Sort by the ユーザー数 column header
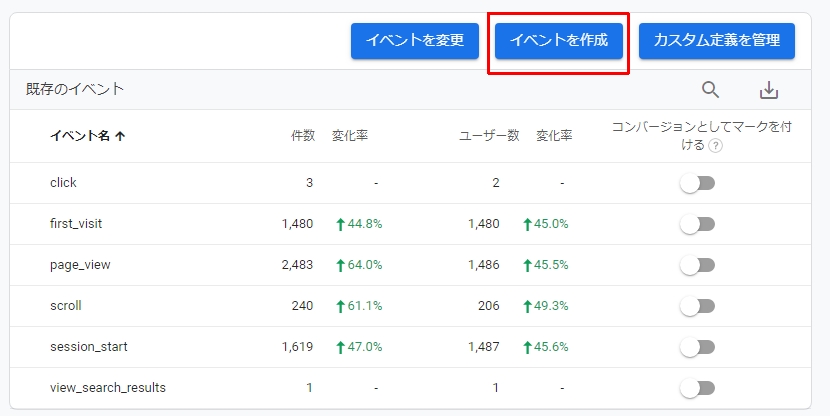 (489, 136)
